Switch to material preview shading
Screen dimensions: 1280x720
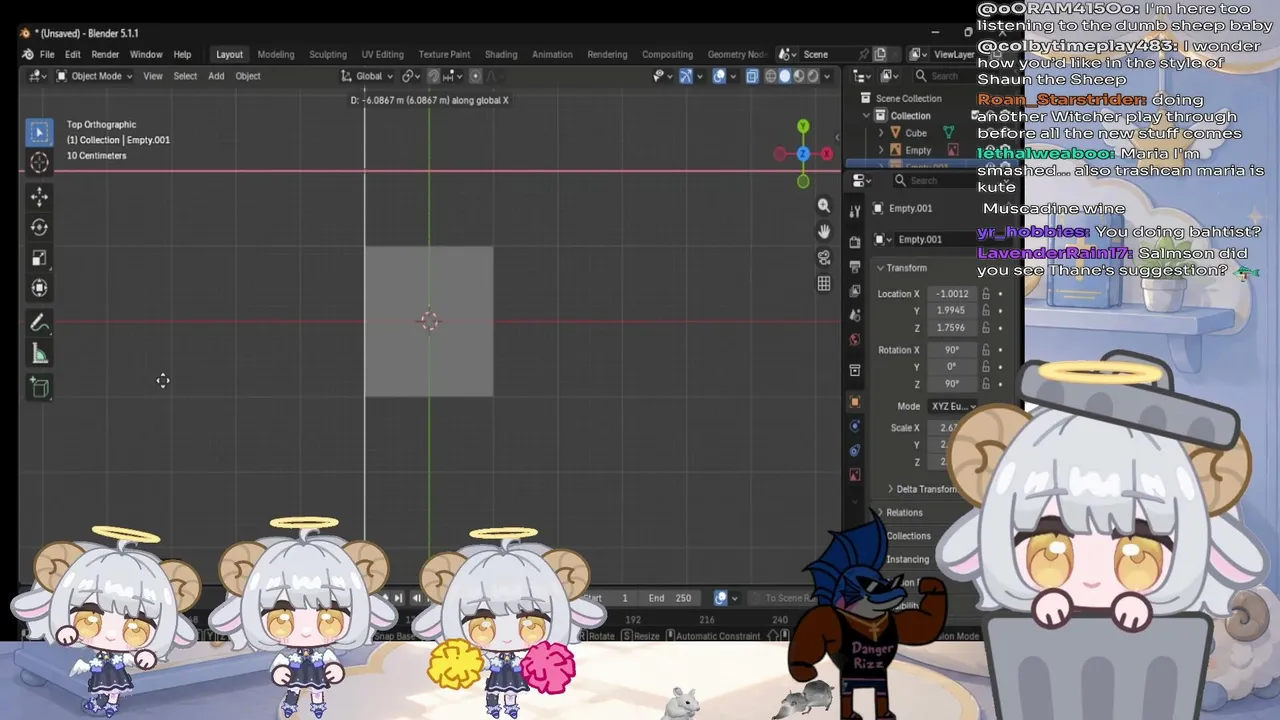(x=798, y=76)
